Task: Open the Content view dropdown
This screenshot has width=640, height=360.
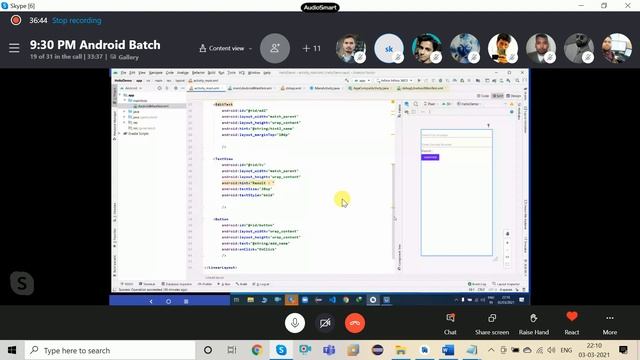Action: pyautogui.click(x=225, y=48)
